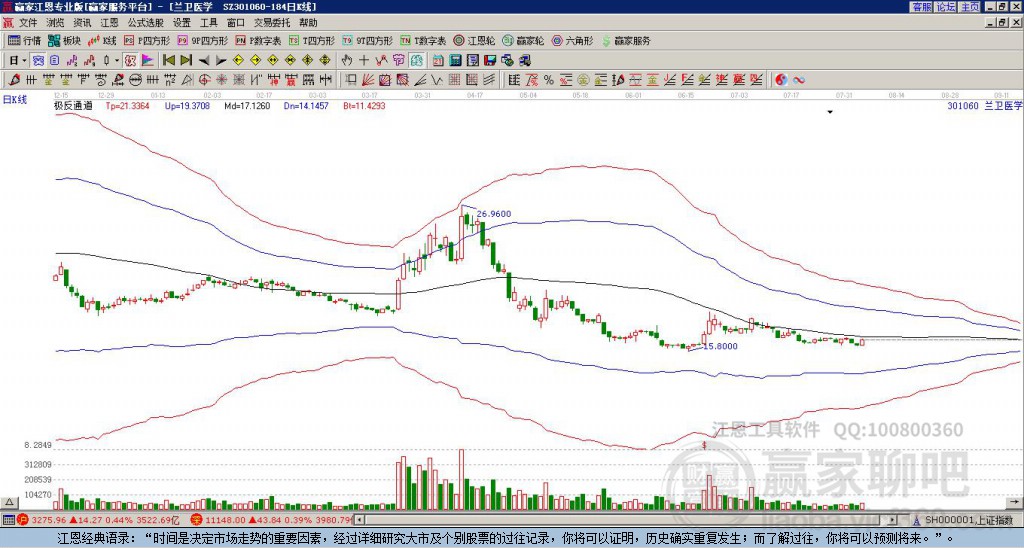Select the circle with crosshair tool
Image resolution: width=1024 pixels, height=548 pixels.
pyautogui.click(x=204, y=80)
